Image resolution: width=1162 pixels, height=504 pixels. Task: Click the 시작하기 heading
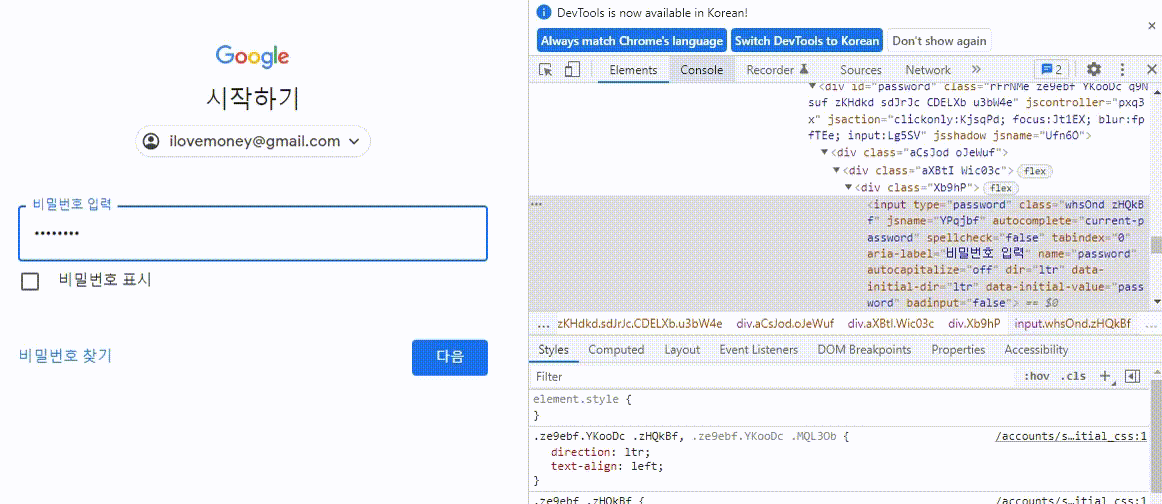tap(253, 99)
